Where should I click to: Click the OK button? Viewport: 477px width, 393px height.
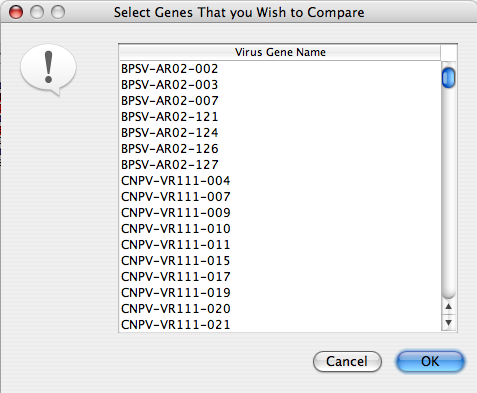click(x=430, y=361)
